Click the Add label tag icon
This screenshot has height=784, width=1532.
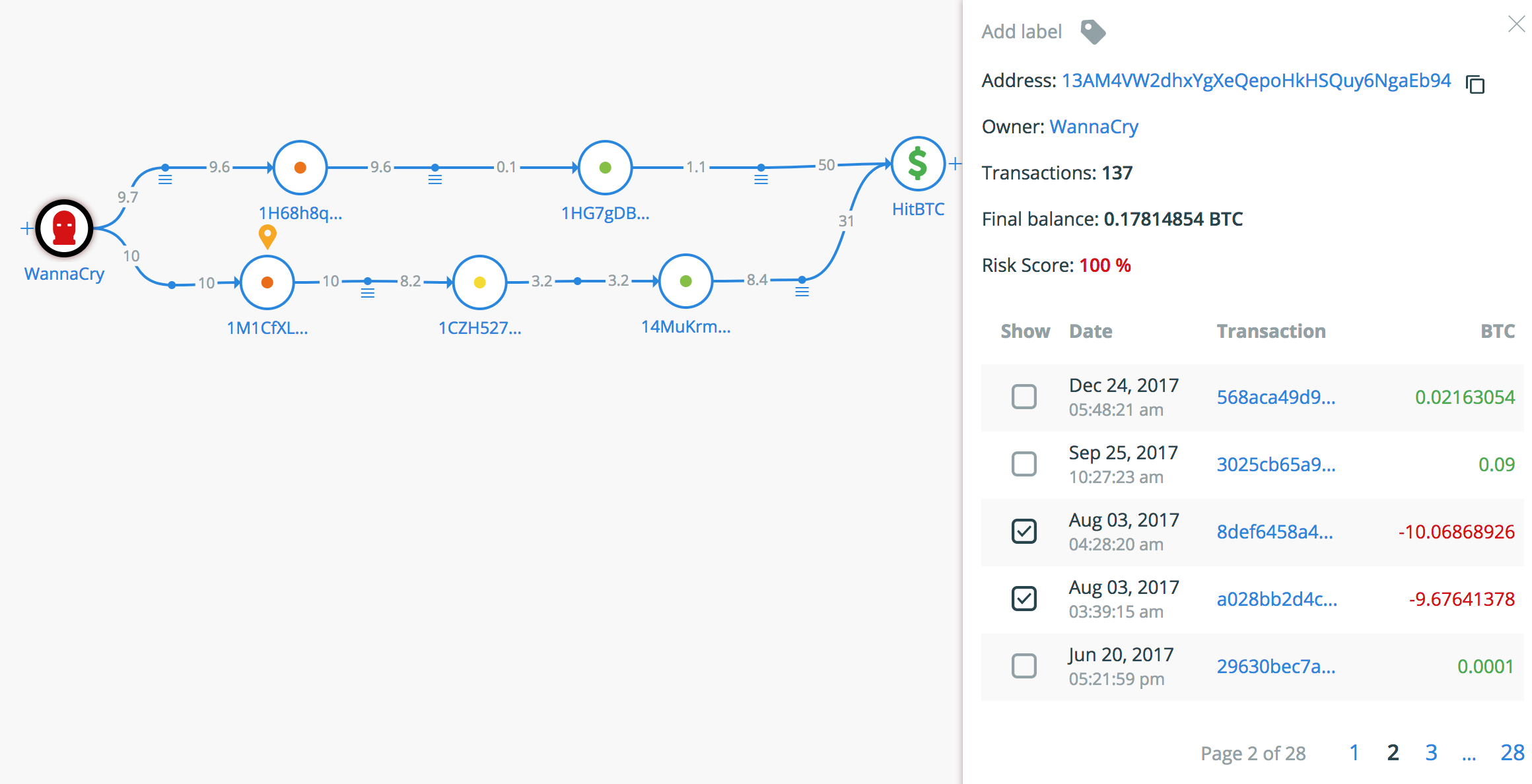(x=1093, y=32)
